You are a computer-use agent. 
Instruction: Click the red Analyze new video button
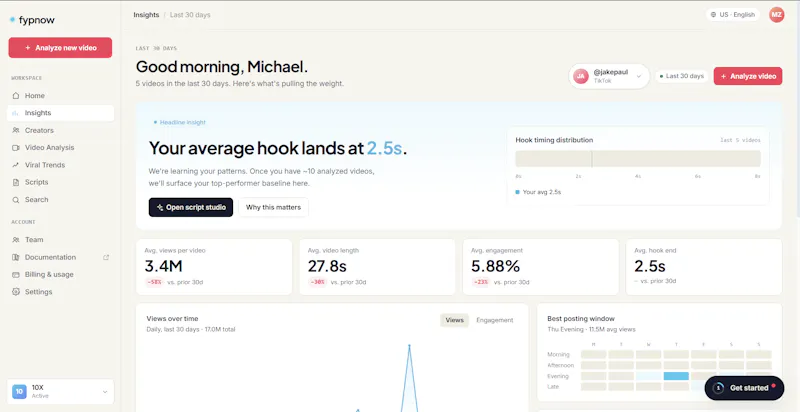60,47
